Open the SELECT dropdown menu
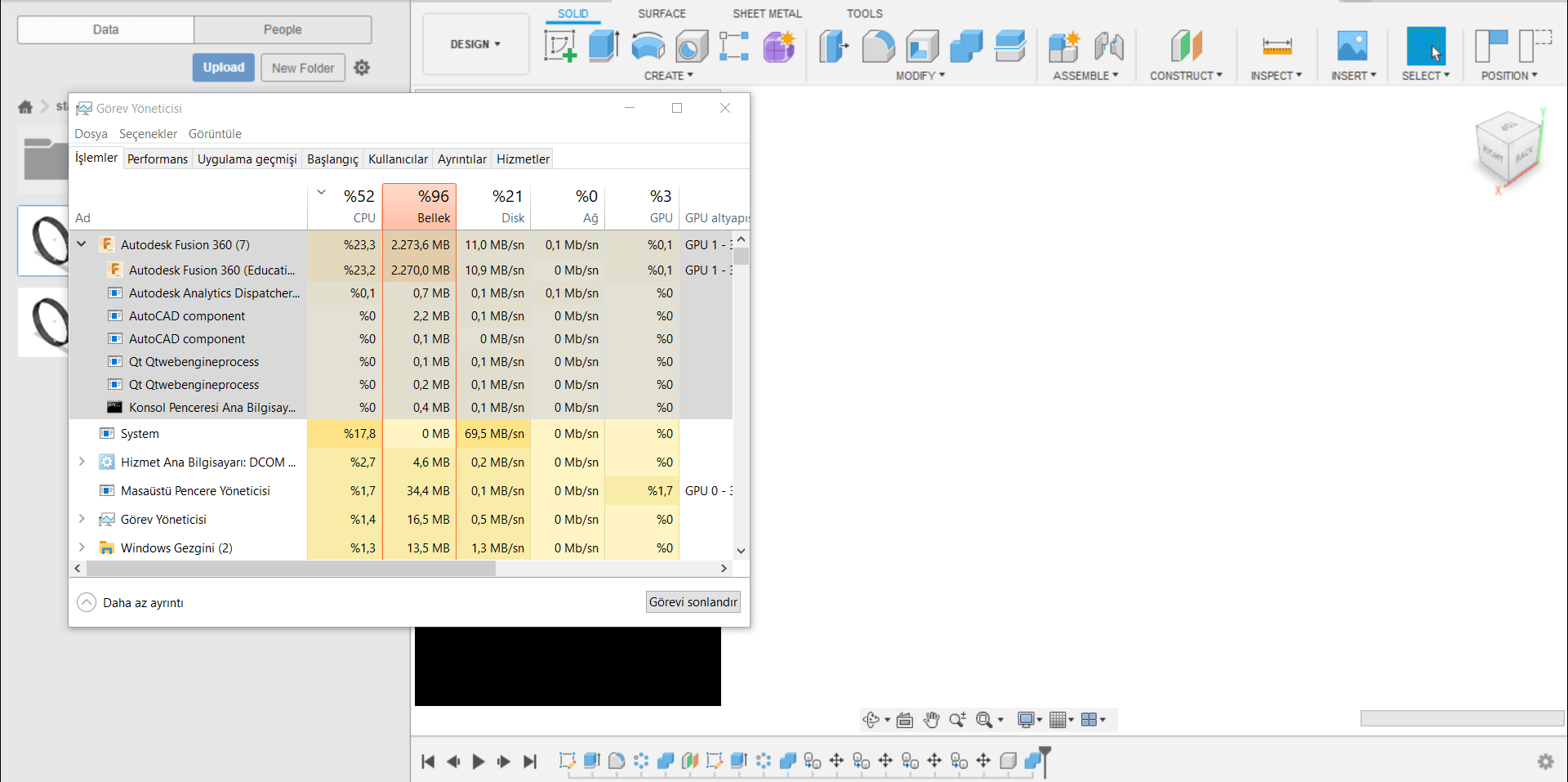The height and width of the screenshot is (782, 1568). (x=1426, y=76)
